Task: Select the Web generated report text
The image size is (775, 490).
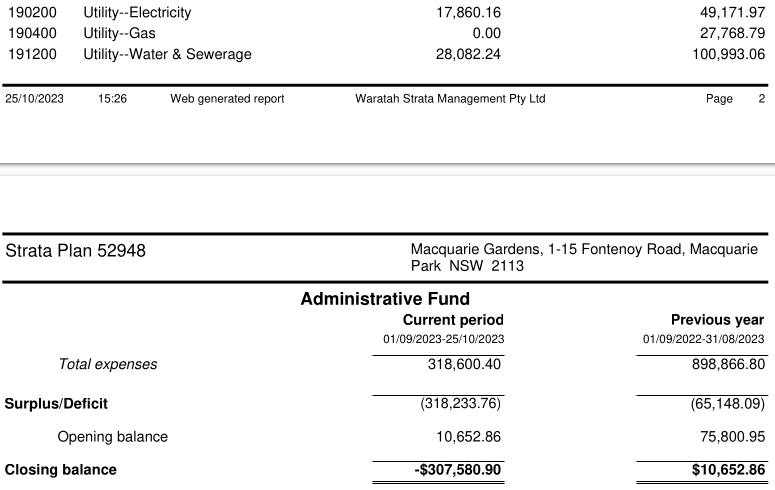Action: pyautogui.click(x=227, y=99)
